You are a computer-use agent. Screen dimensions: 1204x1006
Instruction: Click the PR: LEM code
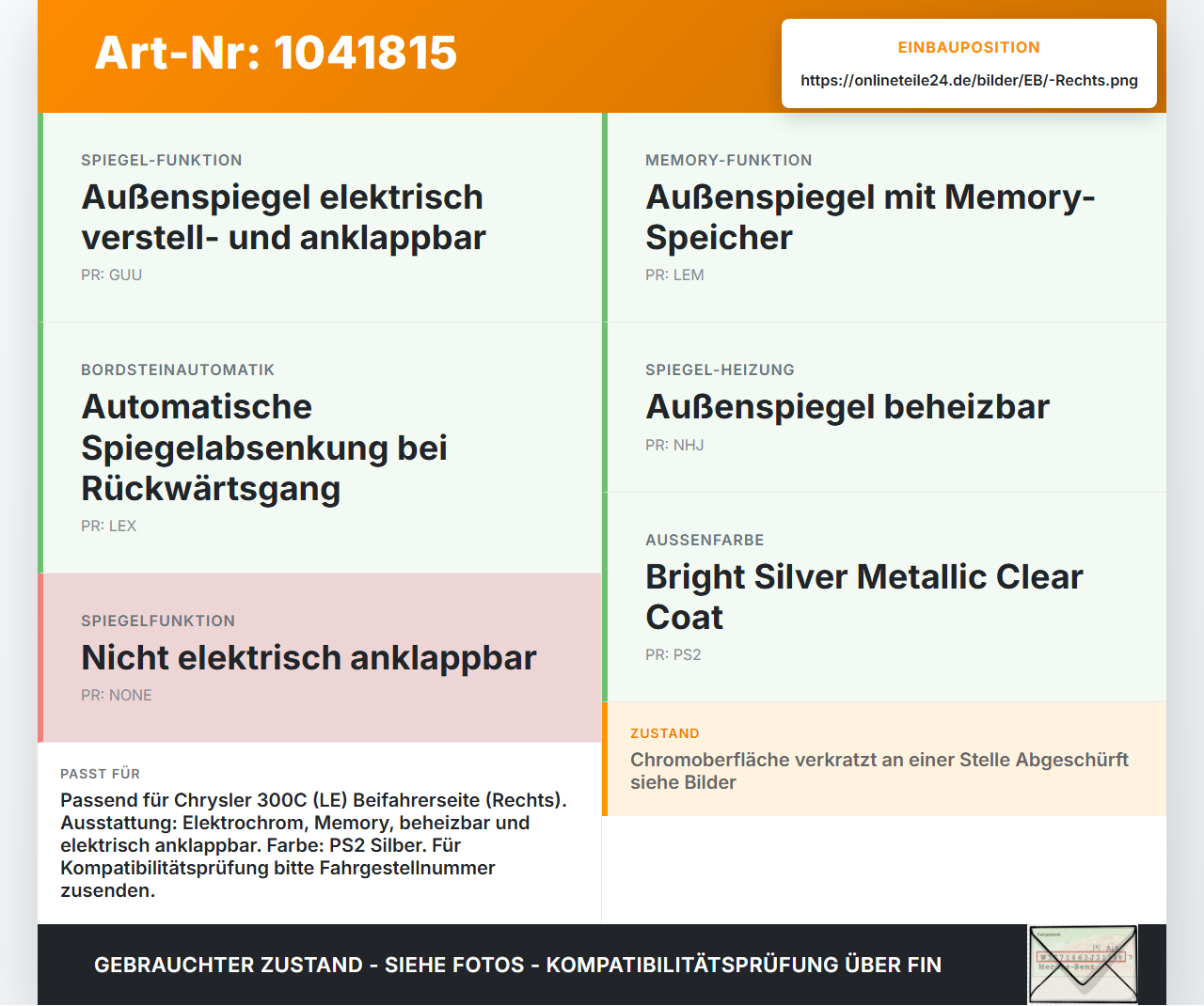[674, 275]
